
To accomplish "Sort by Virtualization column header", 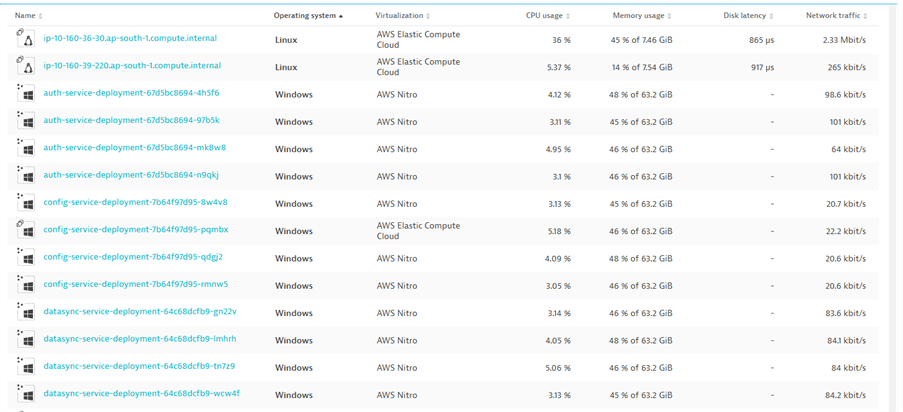I will click(x=403, y=16).
